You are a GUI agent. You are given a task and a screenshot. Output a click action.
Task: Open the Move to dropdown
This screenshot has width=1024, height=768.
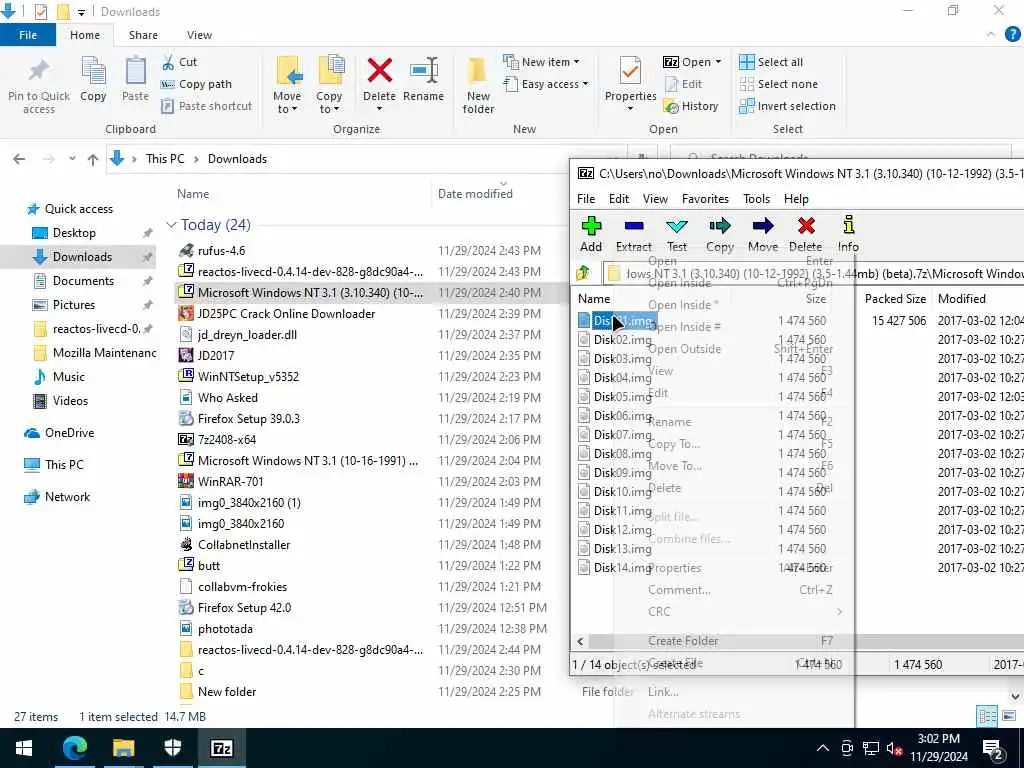tap(287, 103)
